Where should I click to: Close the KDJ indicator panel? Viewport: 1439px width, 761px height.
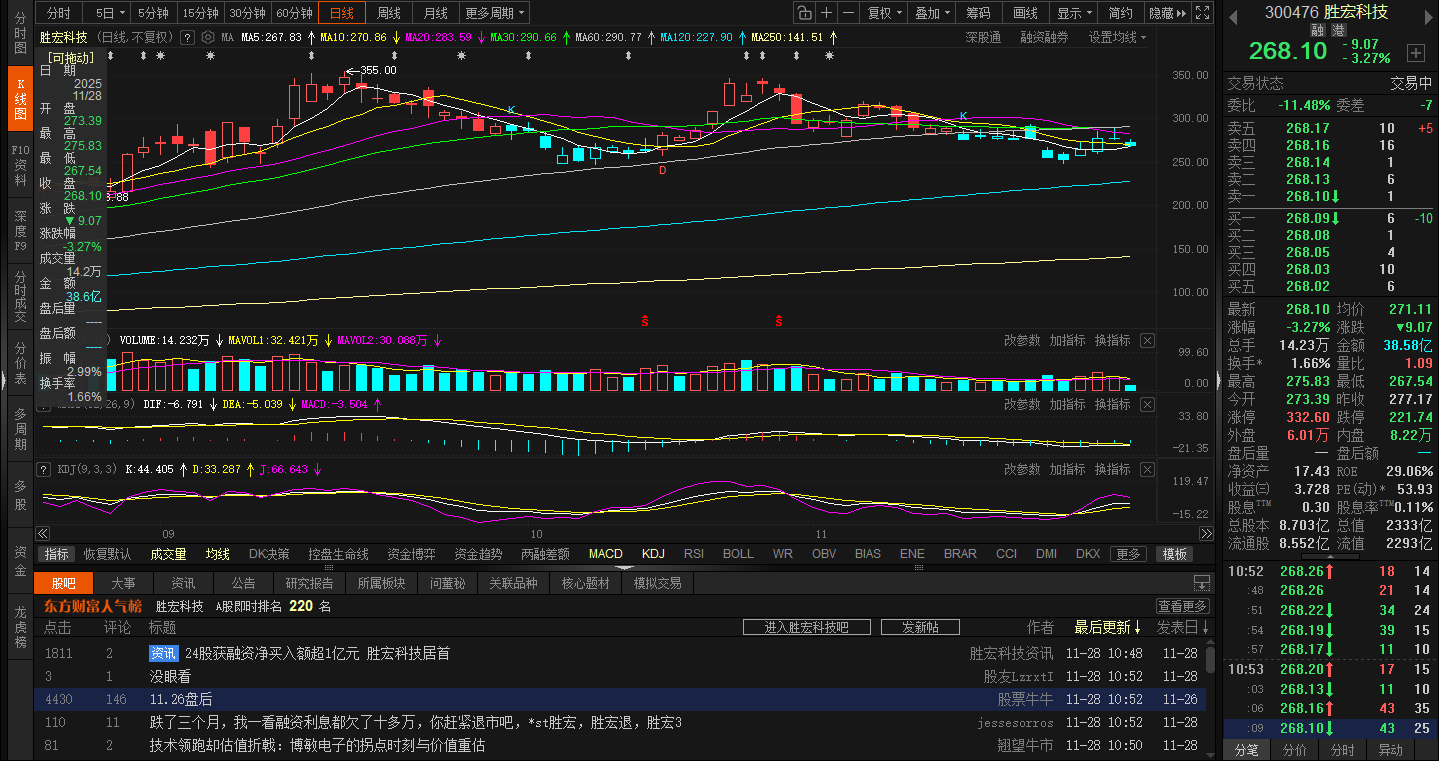[1147, 469]
